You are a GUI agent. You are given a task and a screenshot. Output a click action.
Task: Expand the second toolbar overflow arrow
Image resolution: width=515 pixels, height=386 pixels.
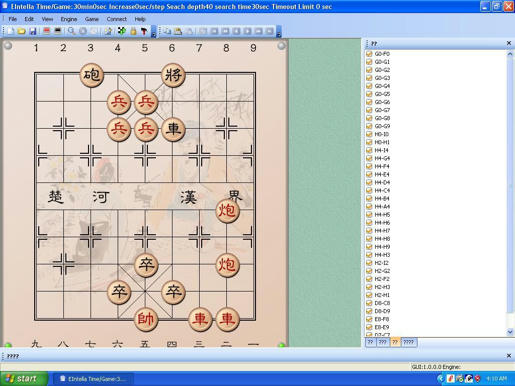[279, 32]
